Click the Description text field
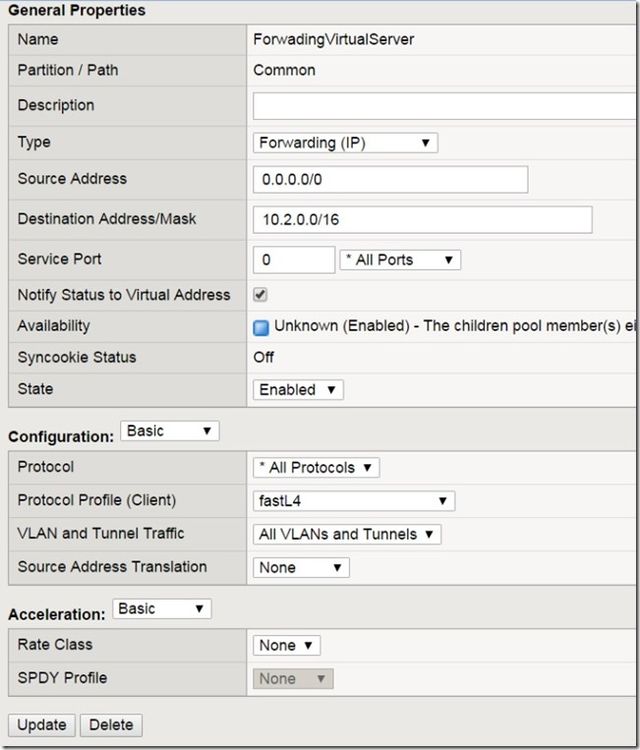This screenshot has height=750, width=640. point(445,106)
